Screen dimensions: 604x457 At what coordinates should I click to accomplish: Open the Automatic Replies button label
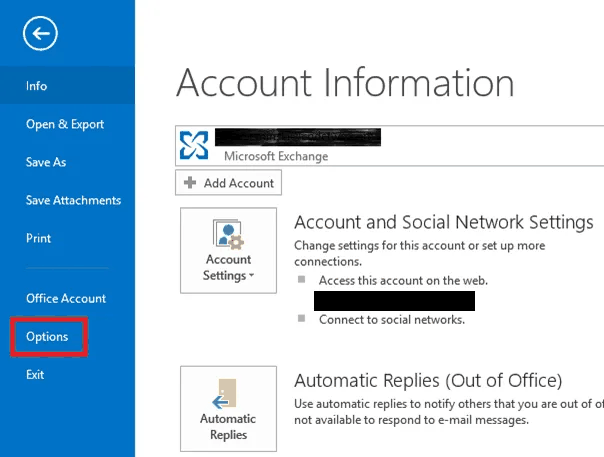tap(228, 427)
